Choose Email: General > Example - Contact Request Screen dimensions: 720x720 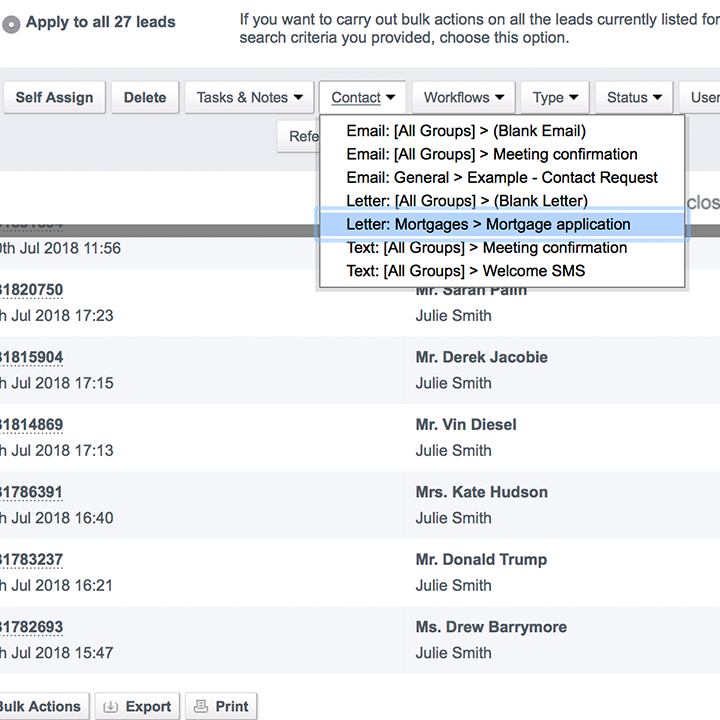[502, 178]
